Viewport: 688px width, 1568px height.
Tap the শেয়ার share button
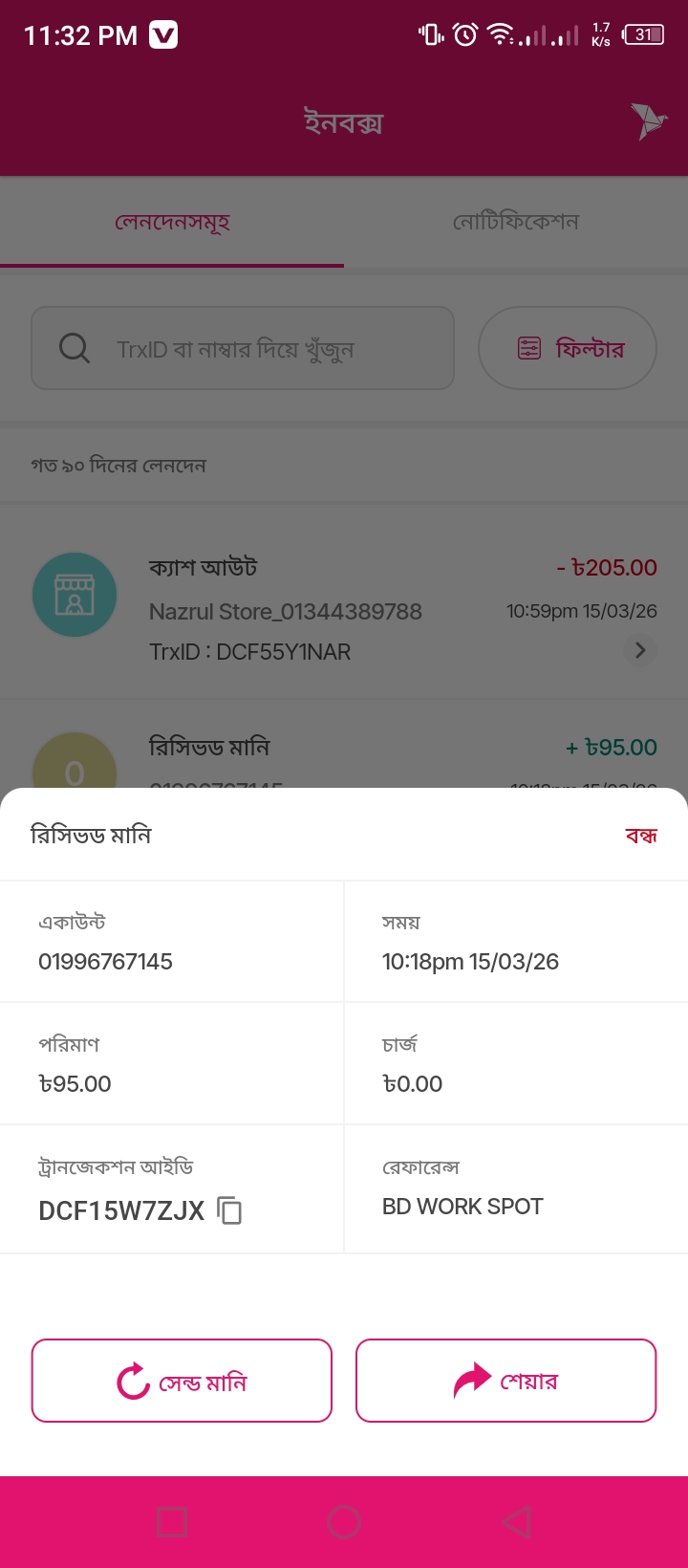(505, 1381)
